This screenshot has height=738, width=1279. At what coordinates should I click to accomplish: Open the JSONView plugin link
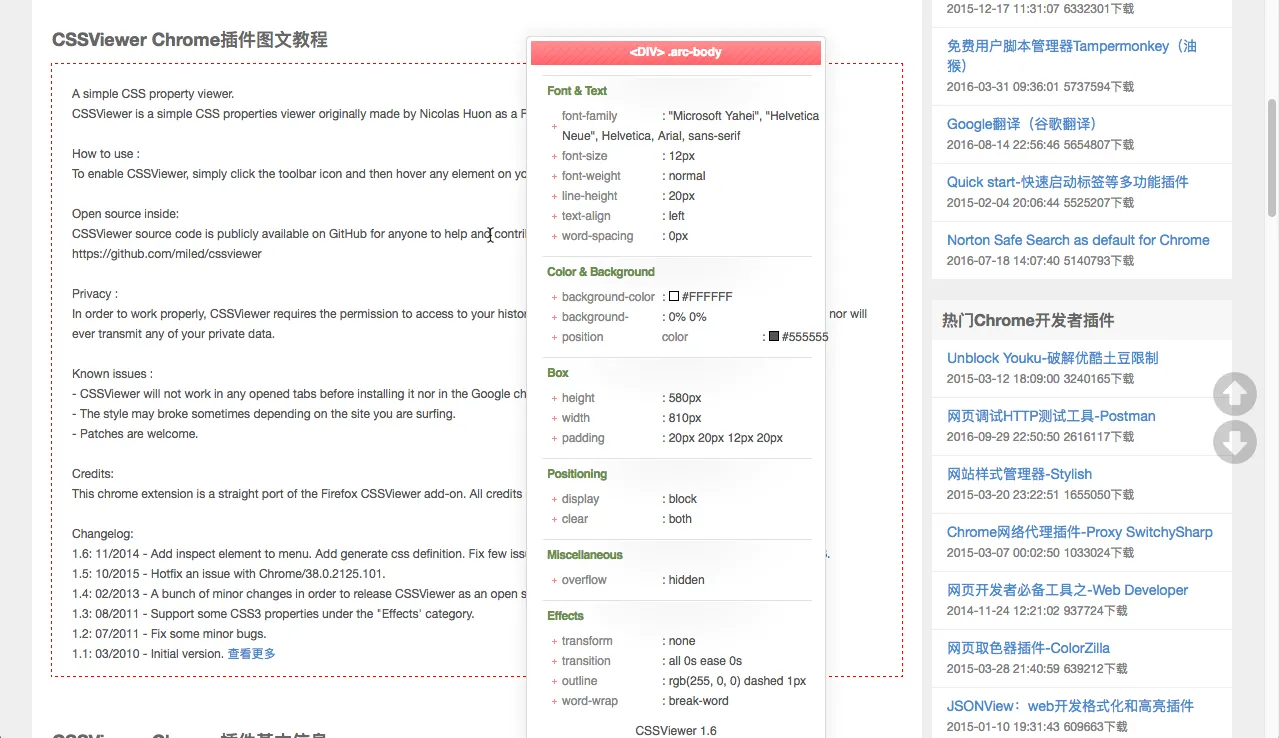coord(1070,706)
